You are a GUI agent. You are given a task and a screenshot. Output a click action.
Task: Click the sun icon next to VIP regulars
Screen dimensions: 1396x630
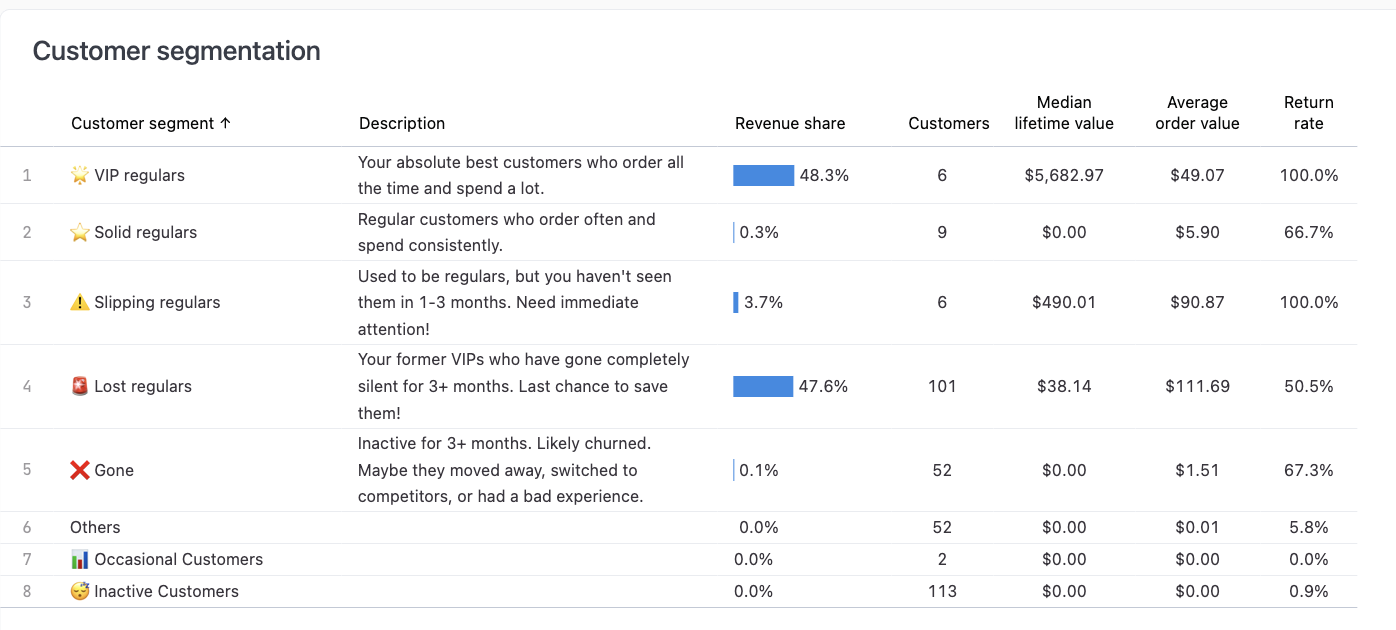[x=79, y=174]
